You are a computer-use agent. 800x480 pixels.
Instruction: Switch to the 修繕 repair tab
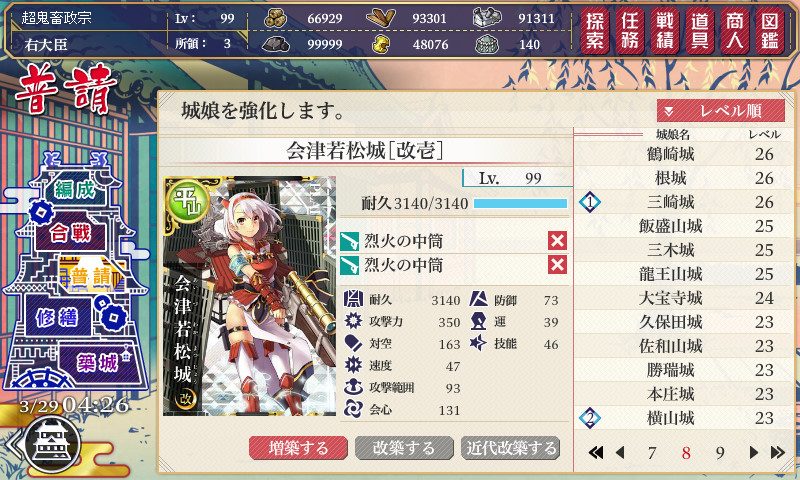(x=57, y=317)
